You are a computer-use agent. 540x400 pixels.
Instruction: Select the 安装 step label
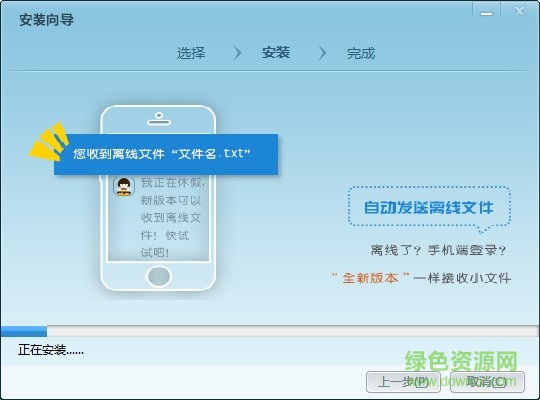tap(276, 53)
